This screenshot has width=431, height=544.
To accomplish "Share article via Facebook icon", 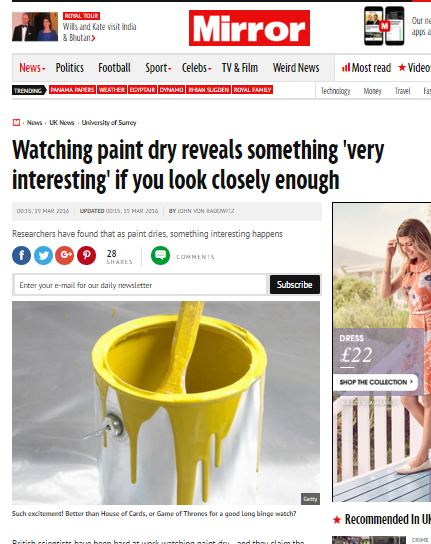I will (22, 255).
